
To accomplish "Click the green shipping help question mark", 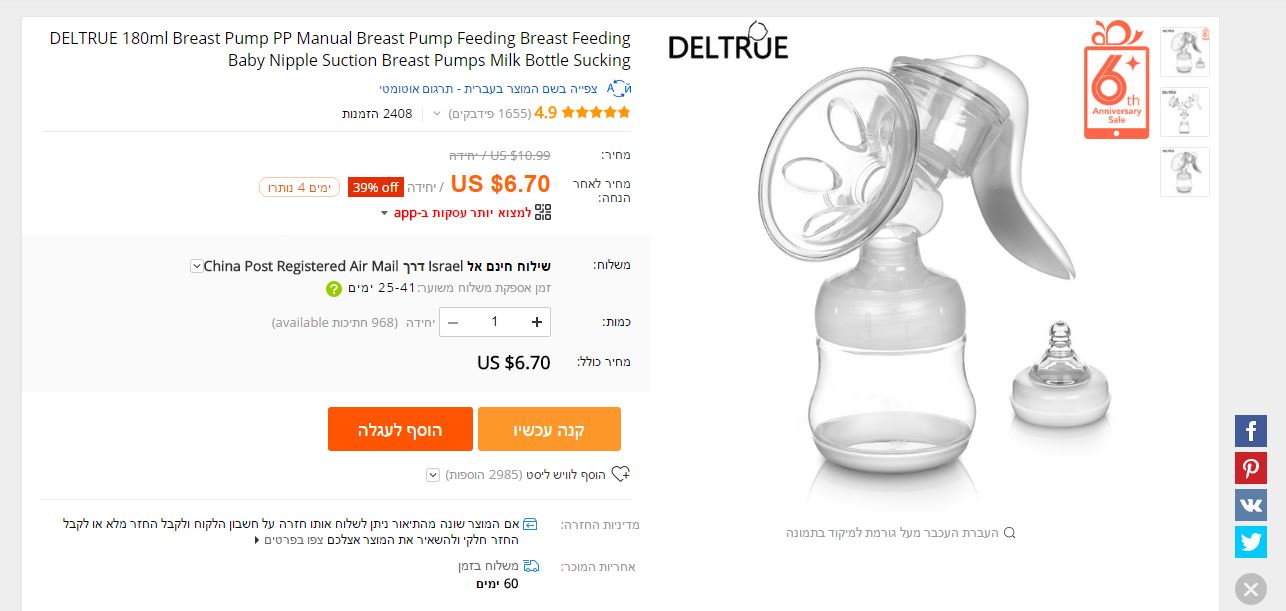I will click(334, 289).
